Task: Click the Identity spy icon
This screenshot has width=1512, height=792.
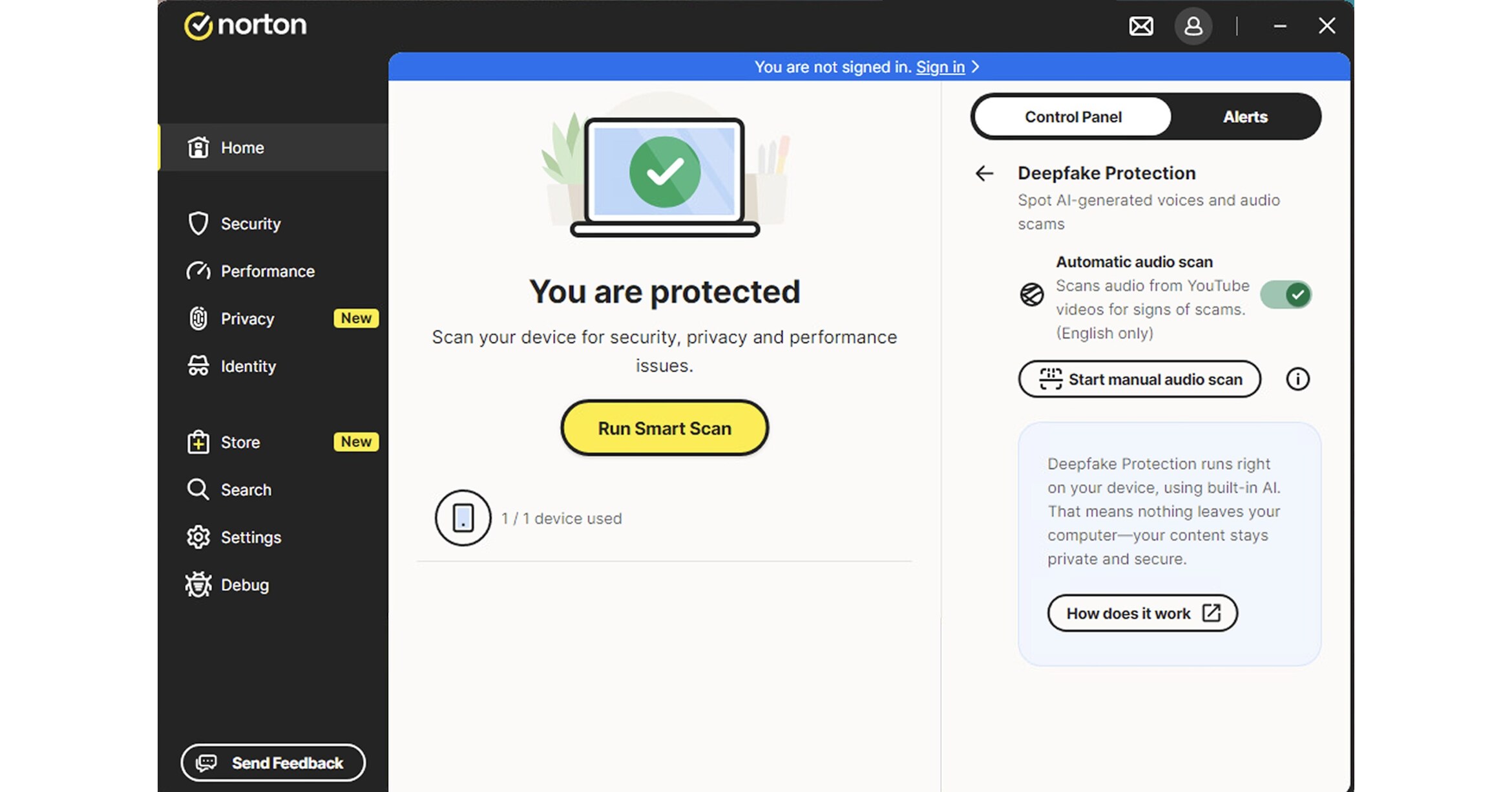Action: pyautogui.click(x=198, y=366)
